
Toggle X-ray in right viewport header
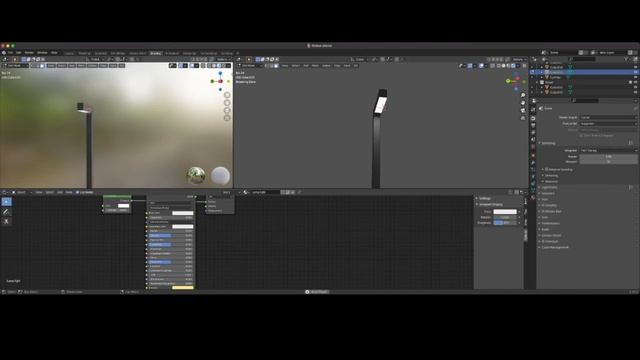click(492, 65)
